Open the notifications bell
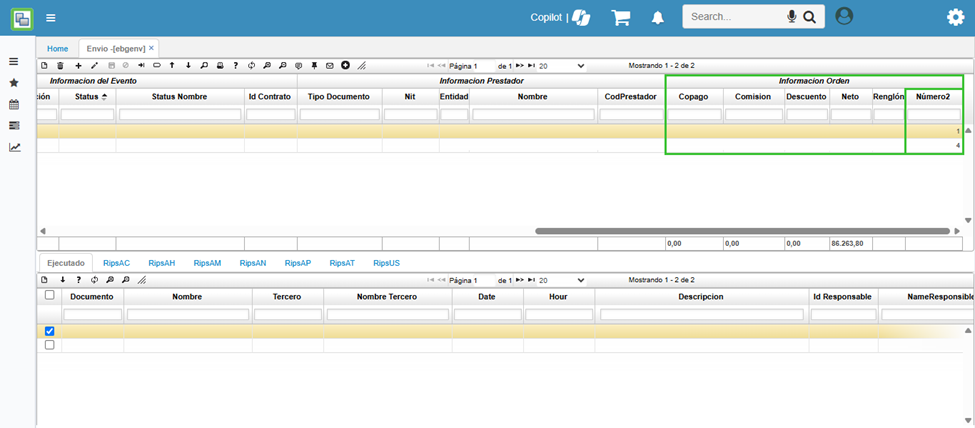The width and height of the screenshot is (975, 428). click(x=658, y=17)
